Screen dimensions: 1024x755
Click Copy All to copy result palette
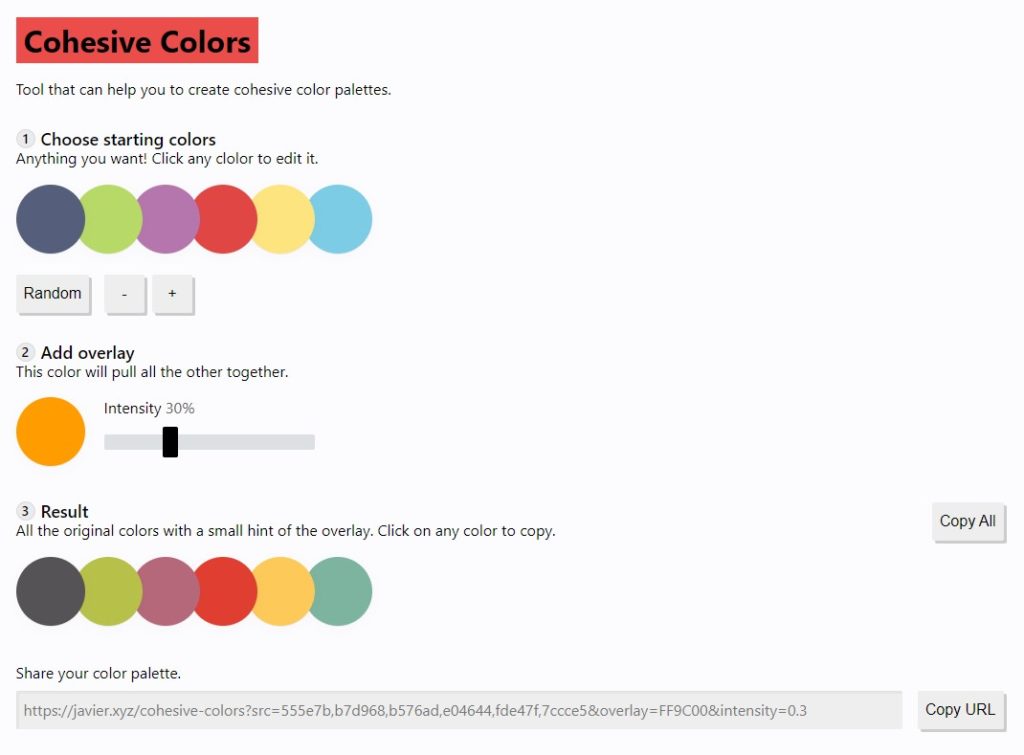pyautogui.click(x=967, y=521)
